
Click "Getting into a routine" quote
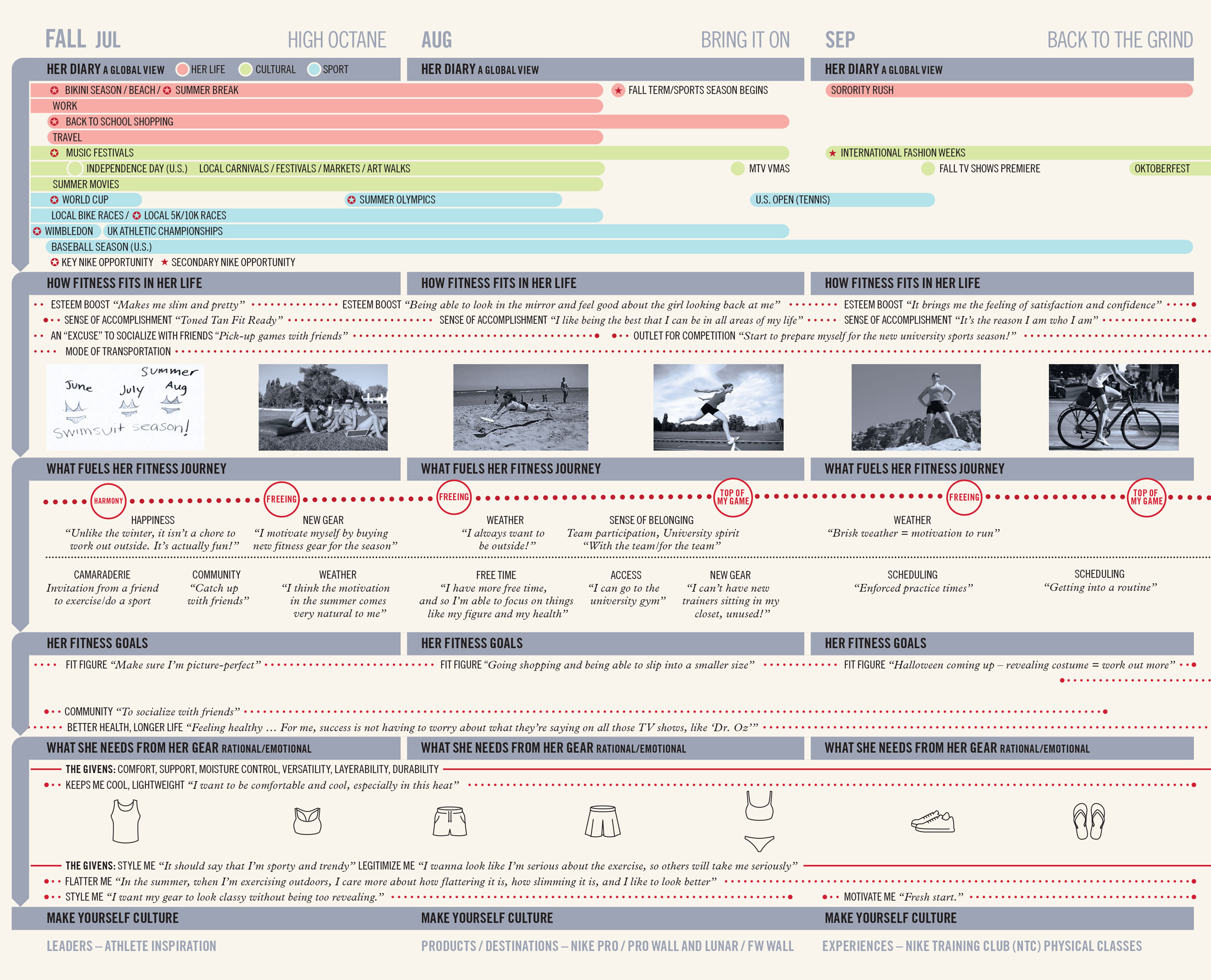[x=1100, y=587]
